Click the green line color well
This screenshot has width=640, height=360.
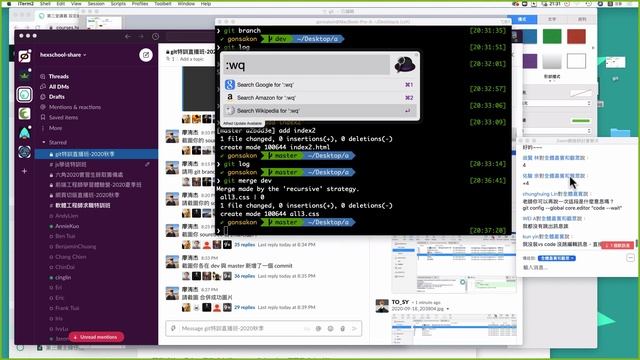[581, 121]
